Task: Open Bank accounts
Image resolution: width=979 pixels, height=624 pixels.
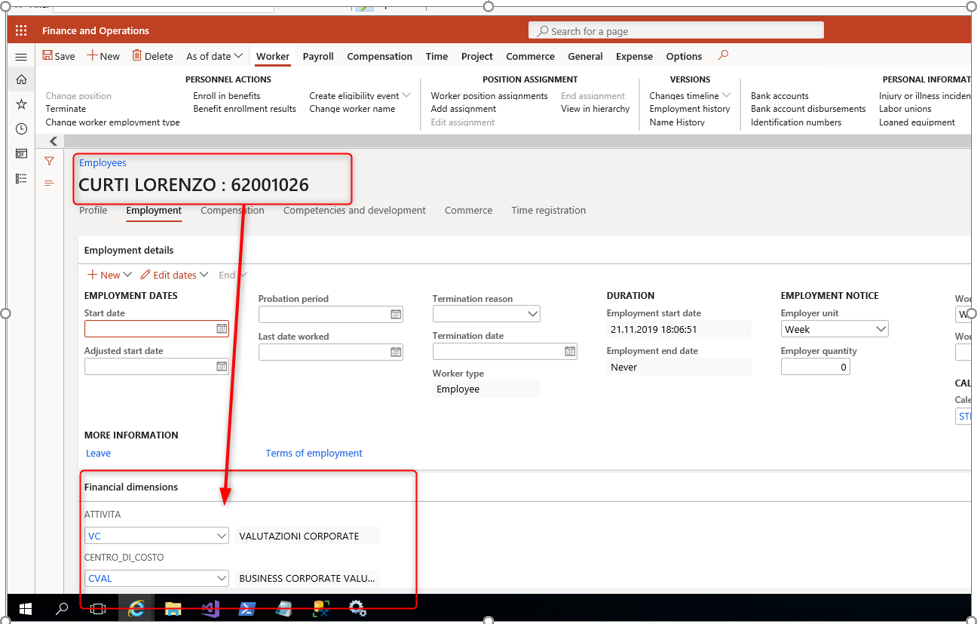Action: tap(779, 96)
